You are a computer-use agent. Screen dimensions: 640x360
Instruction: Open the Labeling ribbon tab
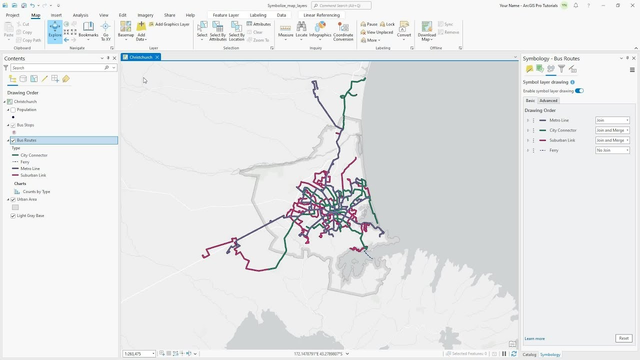point(258,15)
